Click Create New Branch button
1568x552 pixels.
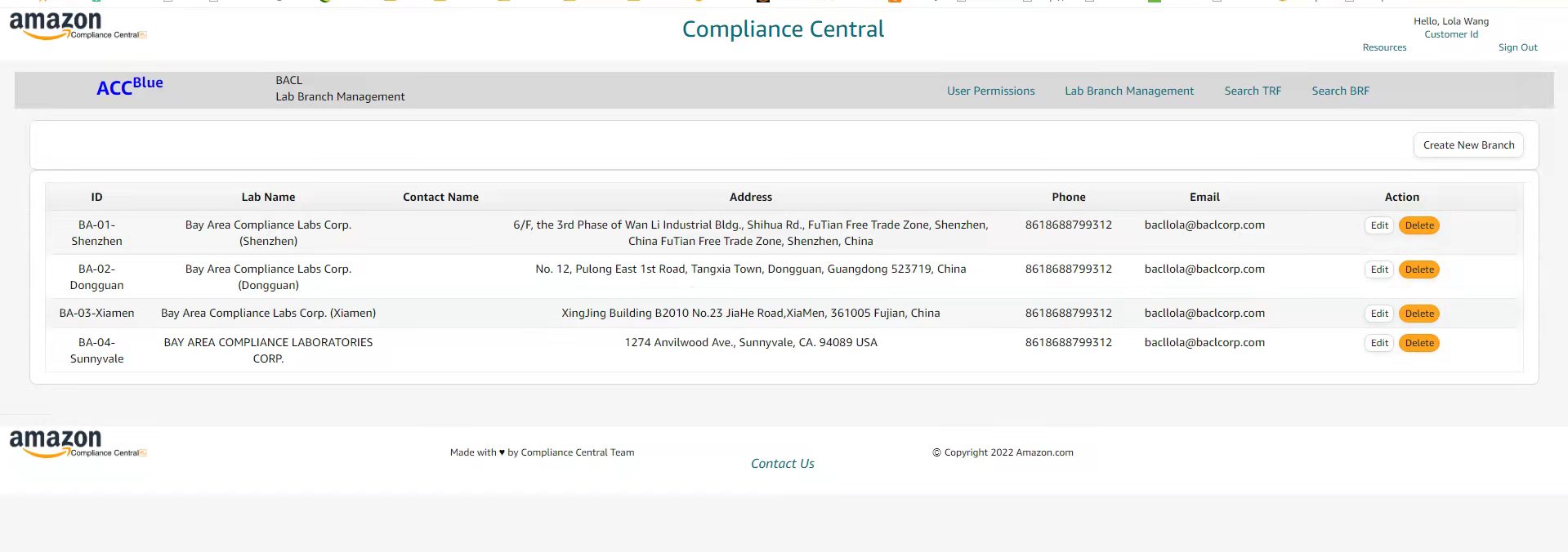click(x=1468, y=145)
